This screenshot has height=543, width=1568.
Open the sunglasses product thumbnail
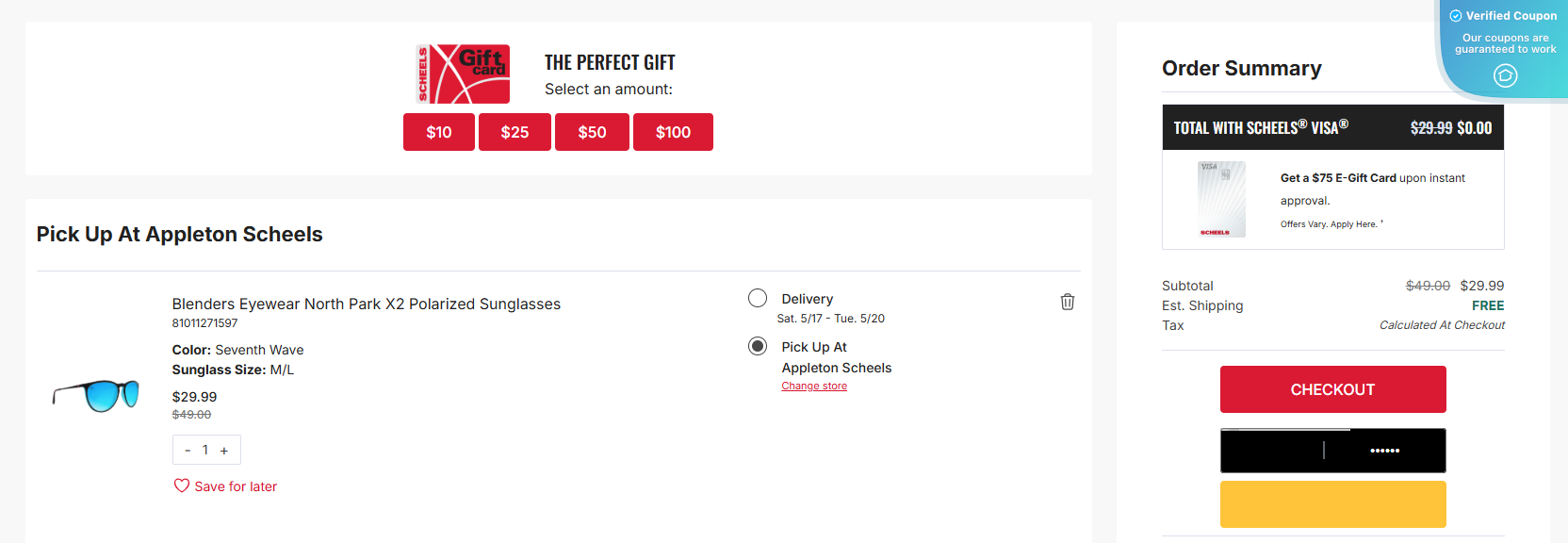tap(96, 394)
